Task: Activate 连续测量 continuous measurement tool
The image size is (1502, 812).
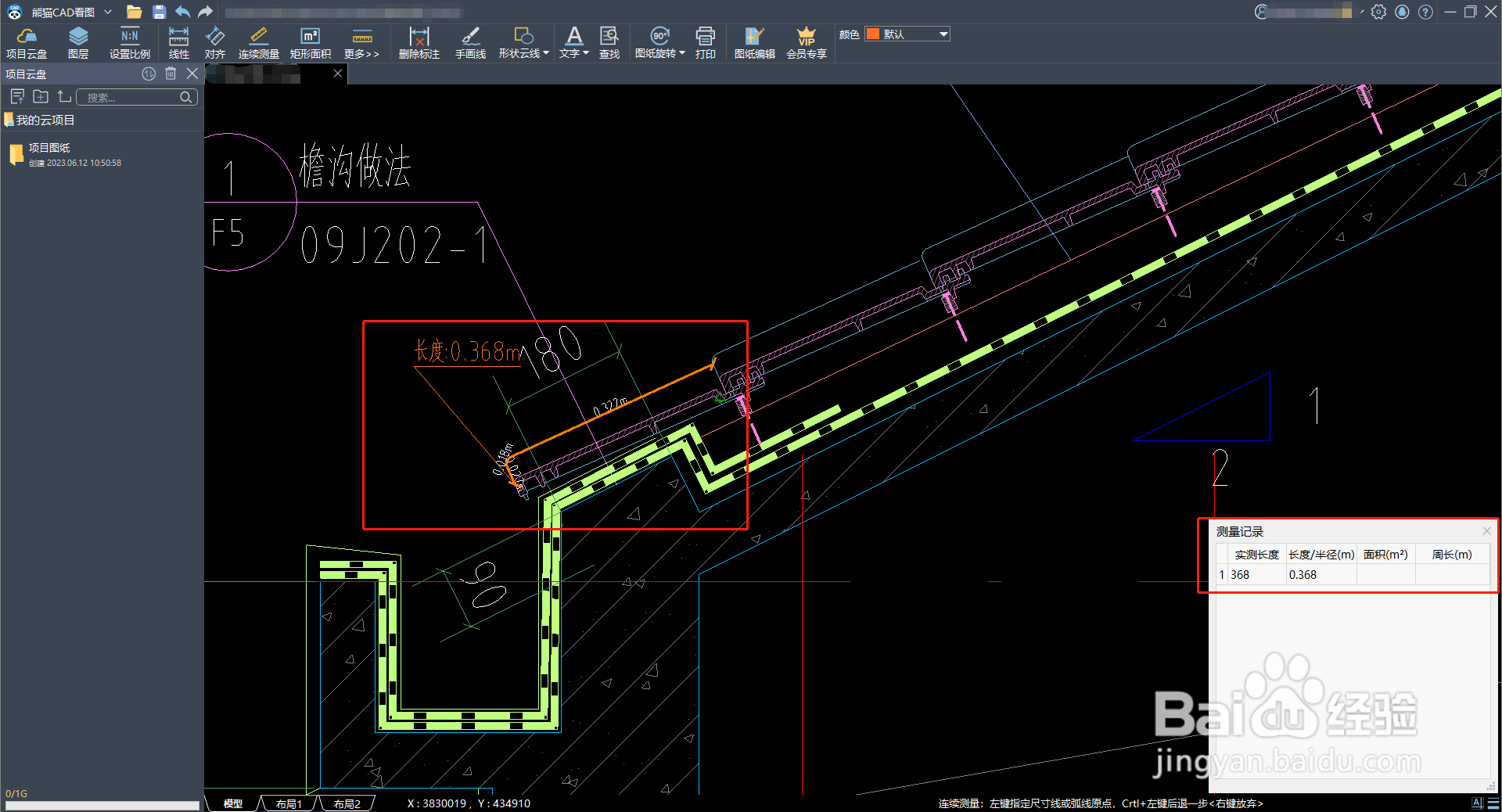Action: (259, 43)
